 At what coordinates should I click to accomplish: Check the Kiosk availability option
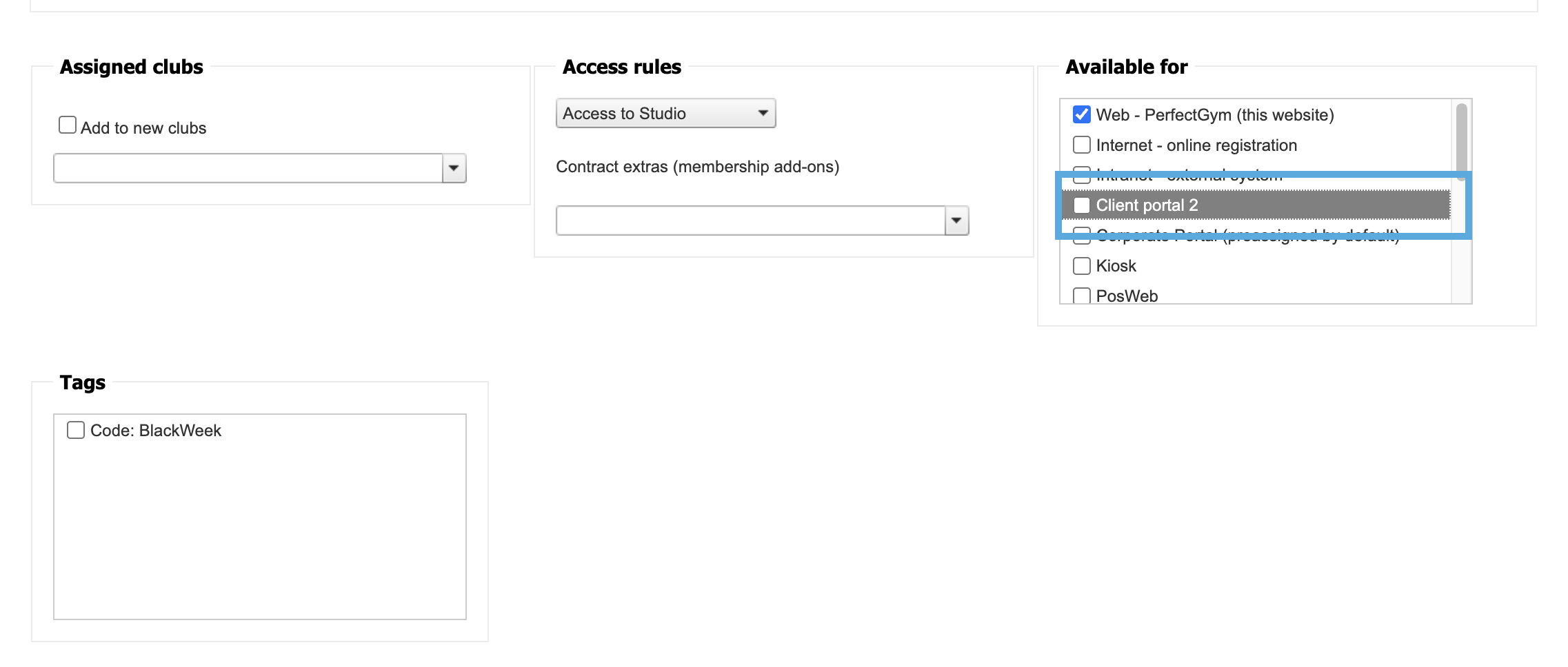1080,265
